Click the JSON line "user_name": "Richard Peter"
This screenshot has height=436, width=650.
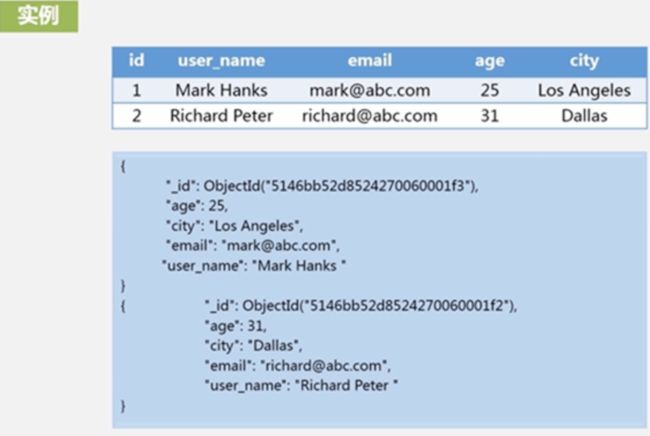pos(301,386)
